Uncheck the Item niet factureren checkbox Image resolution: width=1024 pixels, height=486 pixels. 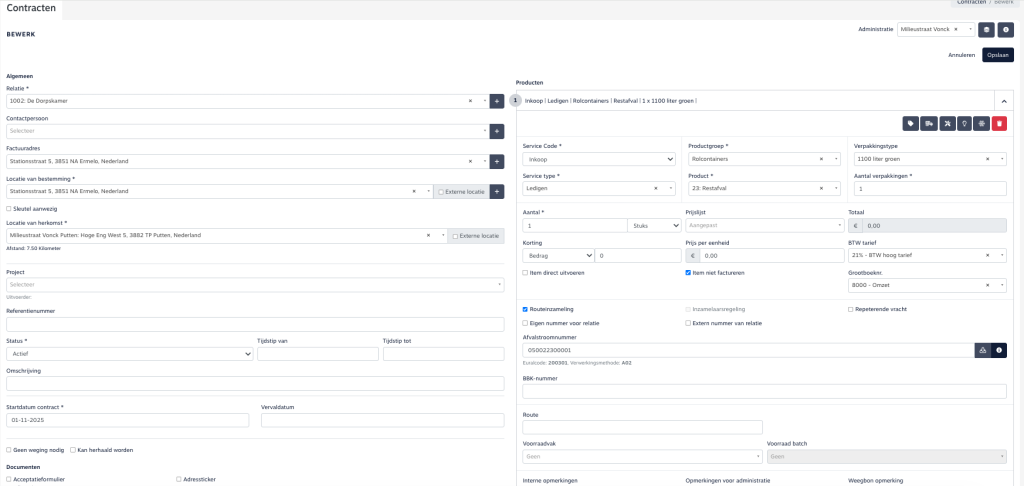(688, 272)
